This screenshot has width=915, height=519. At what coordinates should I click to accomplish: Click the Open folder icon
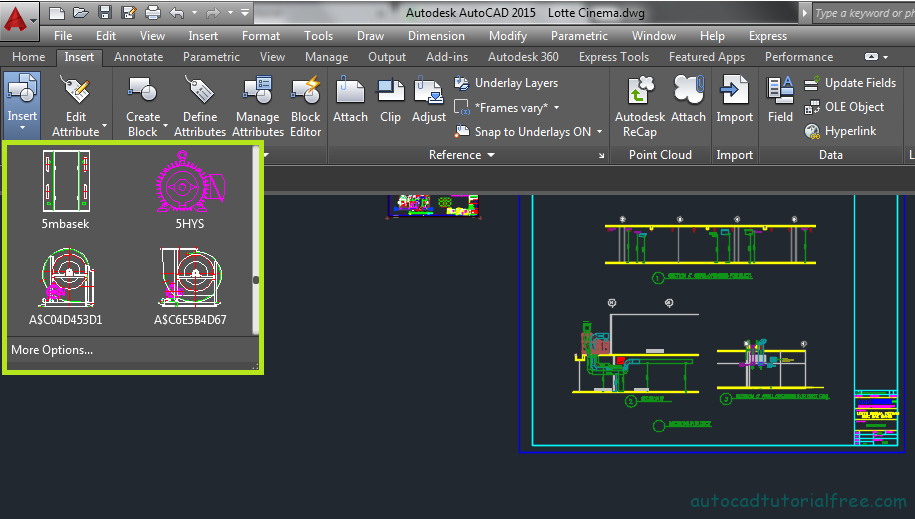[81, 12]
